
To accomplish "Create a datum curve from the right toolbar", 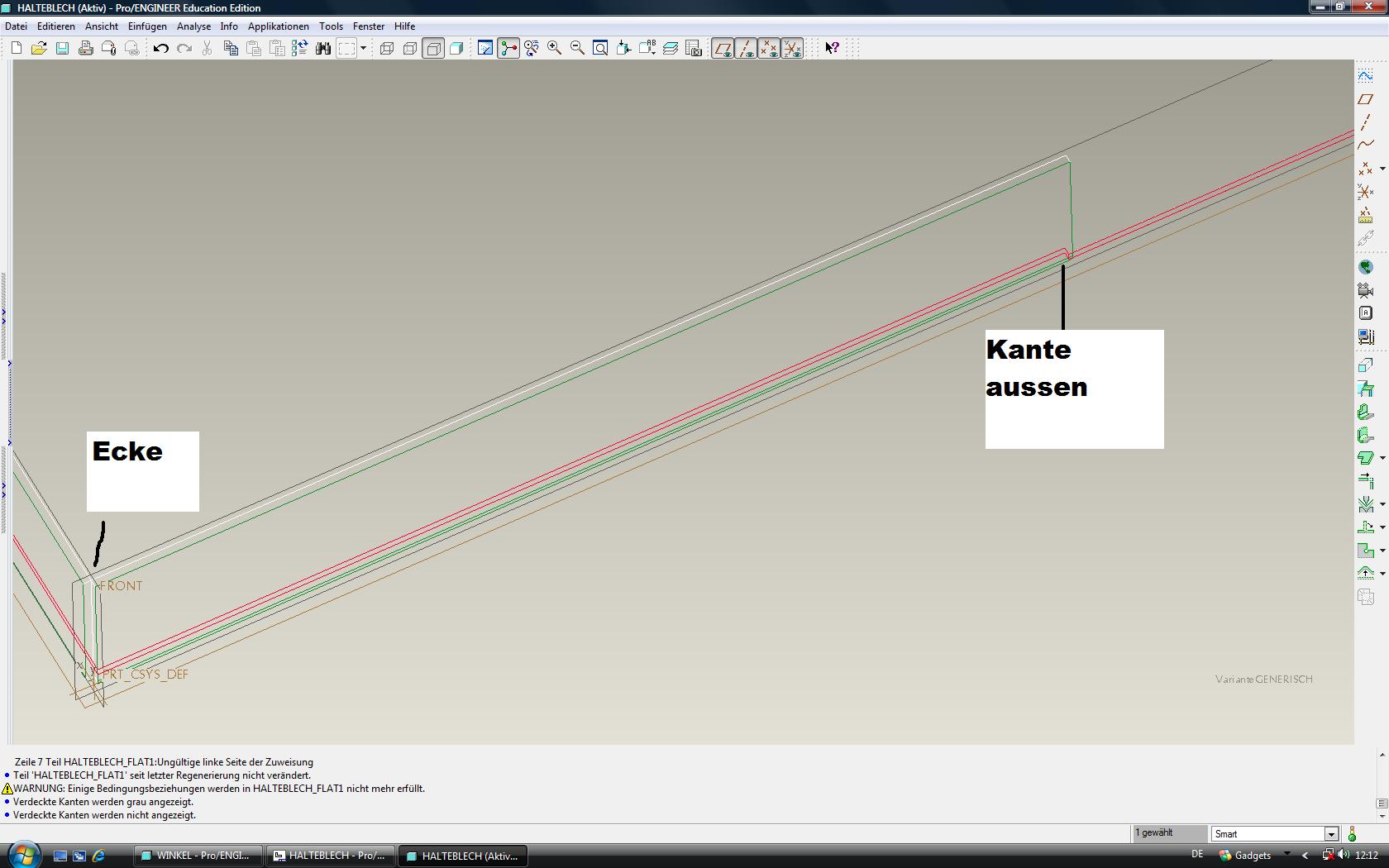I will pos(1366,145).
